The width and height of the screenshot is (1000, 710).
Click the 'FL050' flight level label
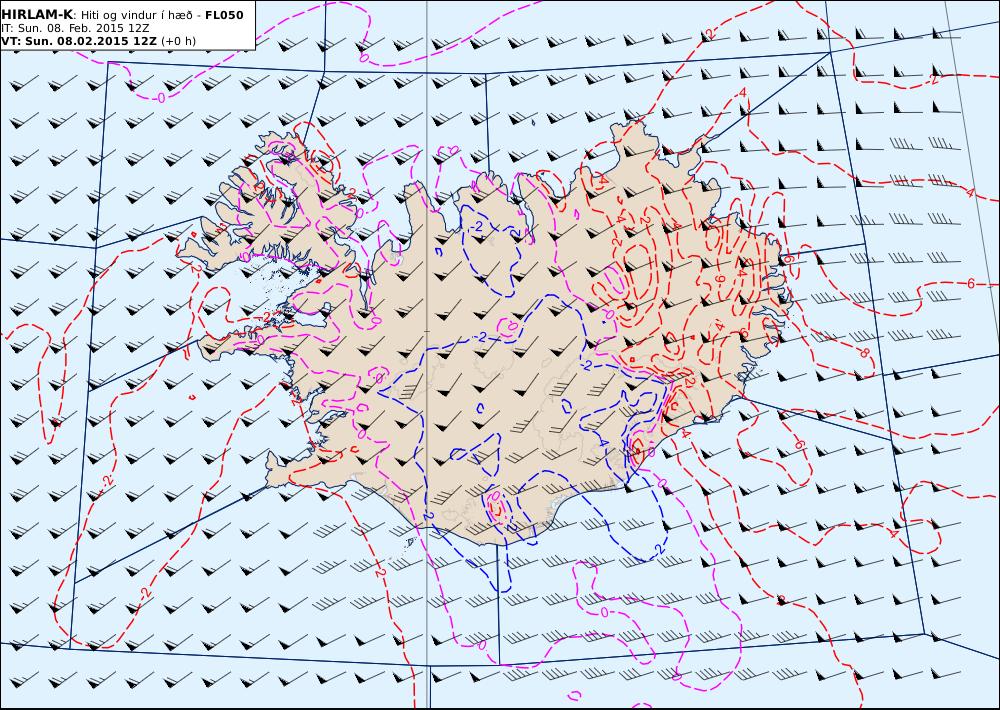[x=224, y=15]
